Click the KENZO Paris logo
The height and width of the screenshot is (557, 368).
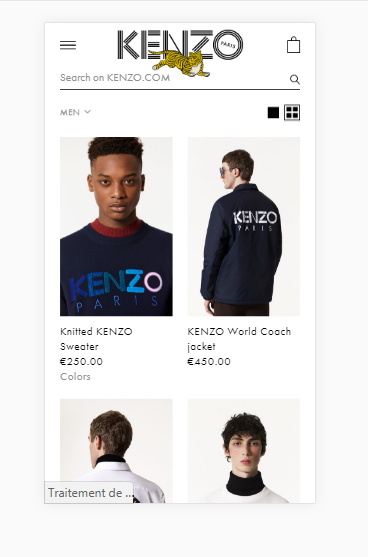coord(180,45)
